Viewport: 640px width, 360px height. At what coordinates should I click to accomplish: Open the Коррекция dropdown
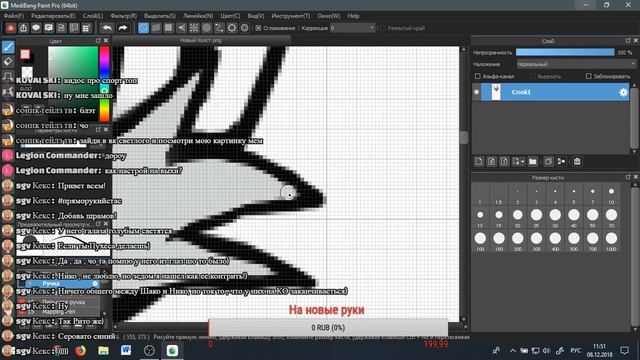(x=352, y=28)
